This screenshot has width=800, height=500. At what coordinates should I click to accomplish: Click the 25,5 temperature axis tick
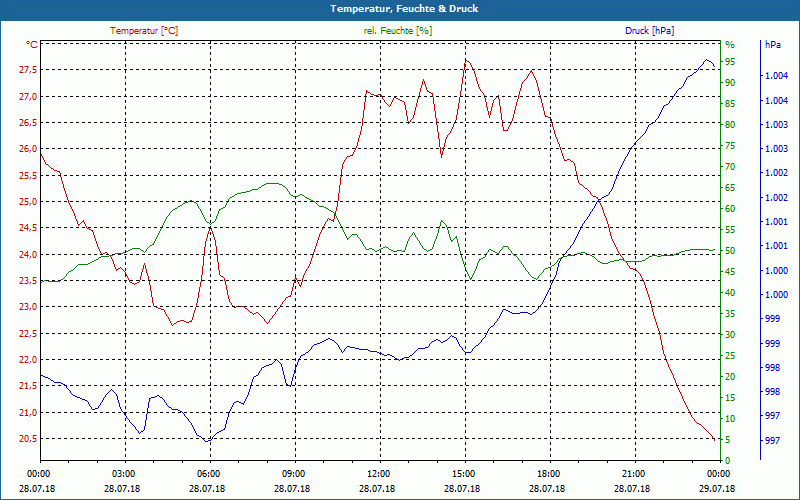pos(28,176)
